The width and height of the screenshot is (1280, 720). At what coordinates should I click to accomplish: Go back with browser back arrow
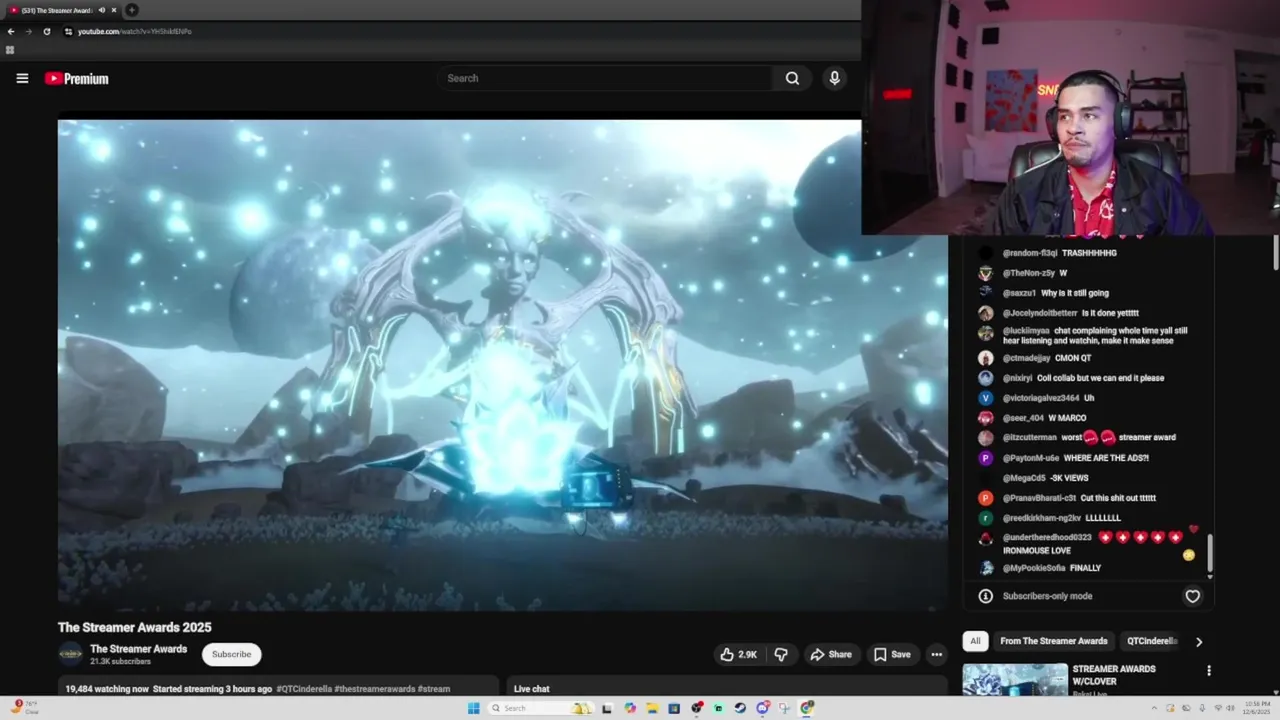pos(11,31)
